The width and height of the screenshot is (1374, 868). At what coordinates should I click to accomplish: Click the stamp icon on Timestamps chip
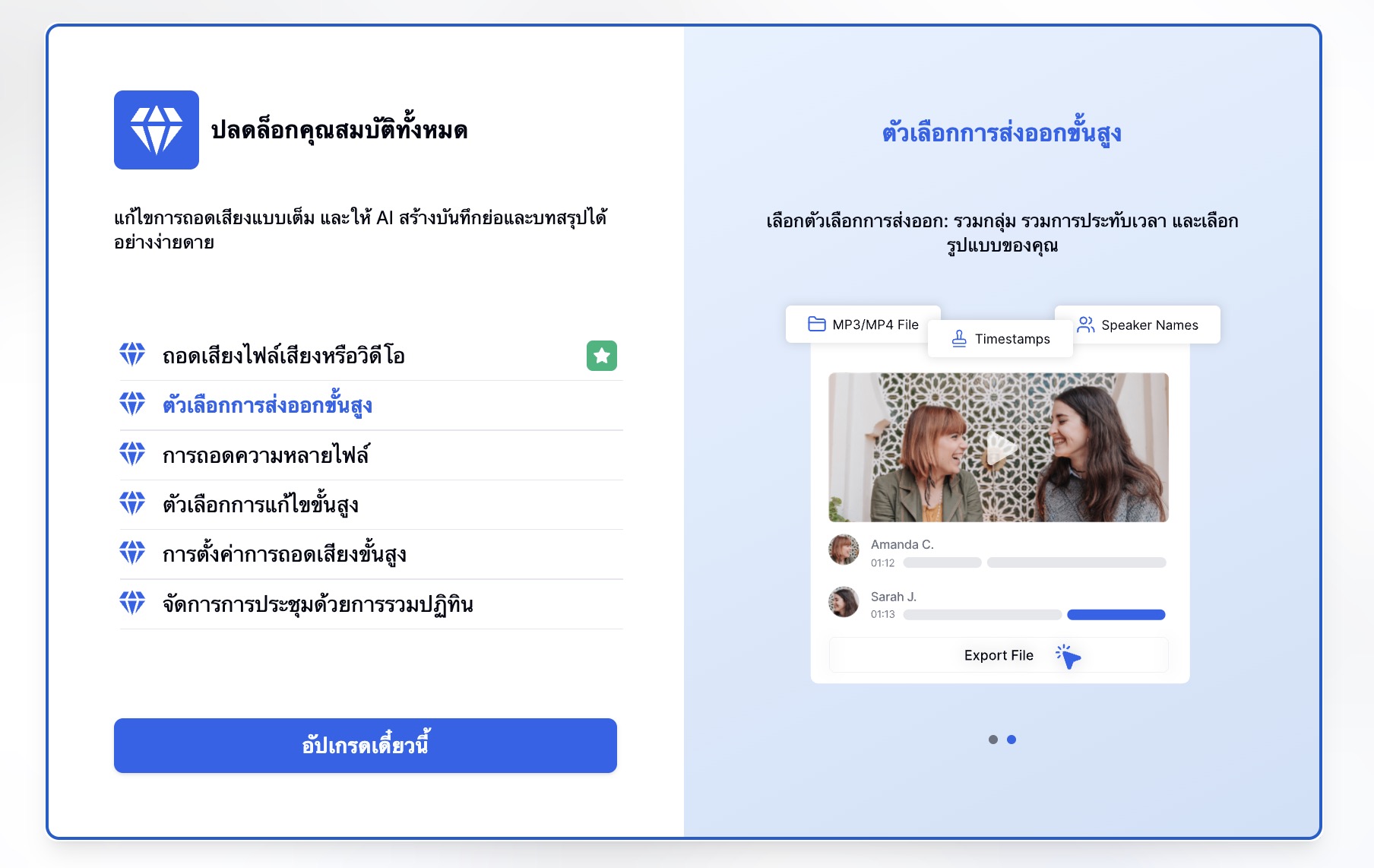[959, 338]
